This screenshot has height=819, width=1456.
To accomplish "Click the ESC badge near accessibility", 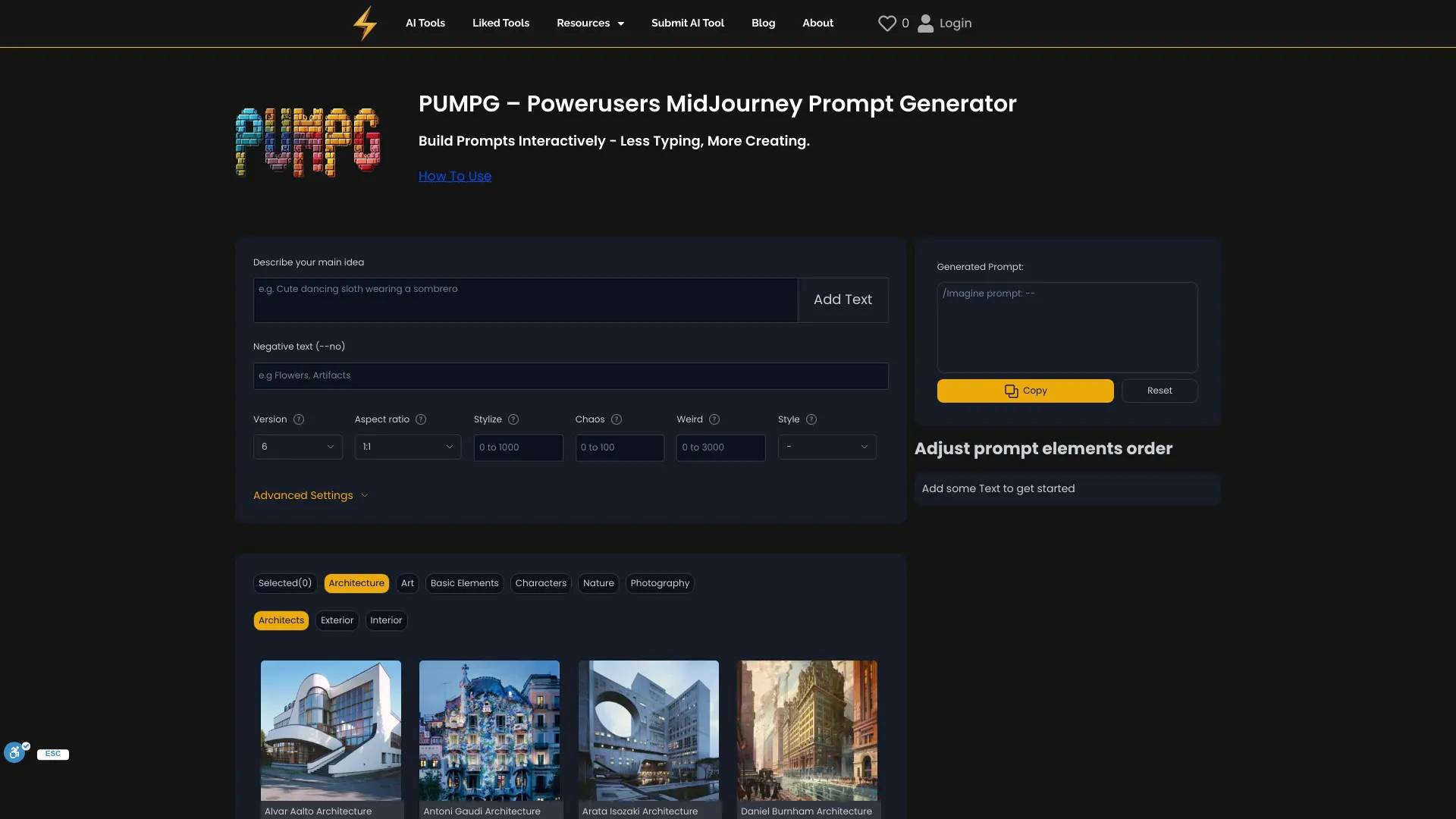I will [53, 754].
